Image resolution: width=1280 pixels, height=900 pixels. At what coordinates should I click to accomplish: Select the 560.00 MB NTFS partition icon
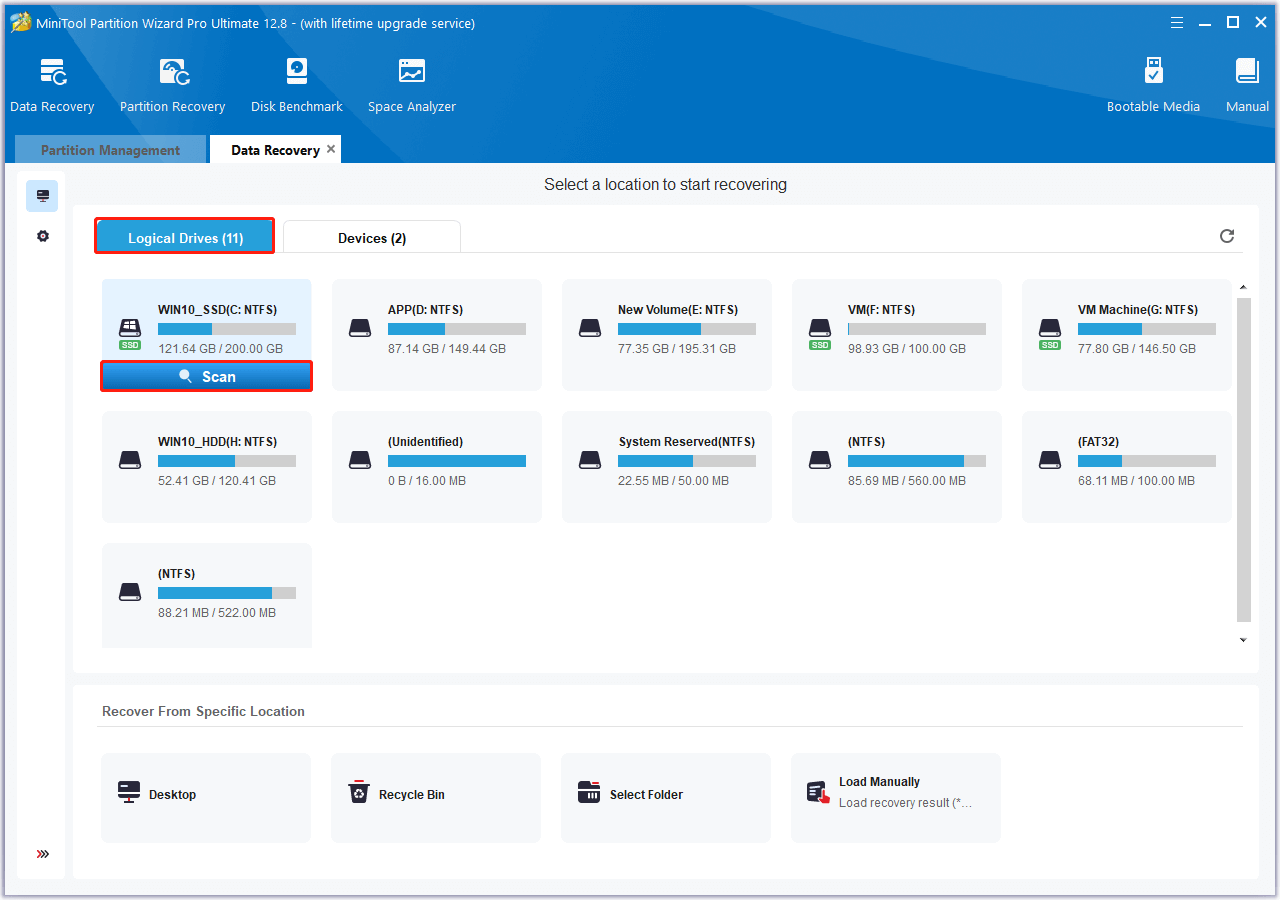[x=820, y=460]
